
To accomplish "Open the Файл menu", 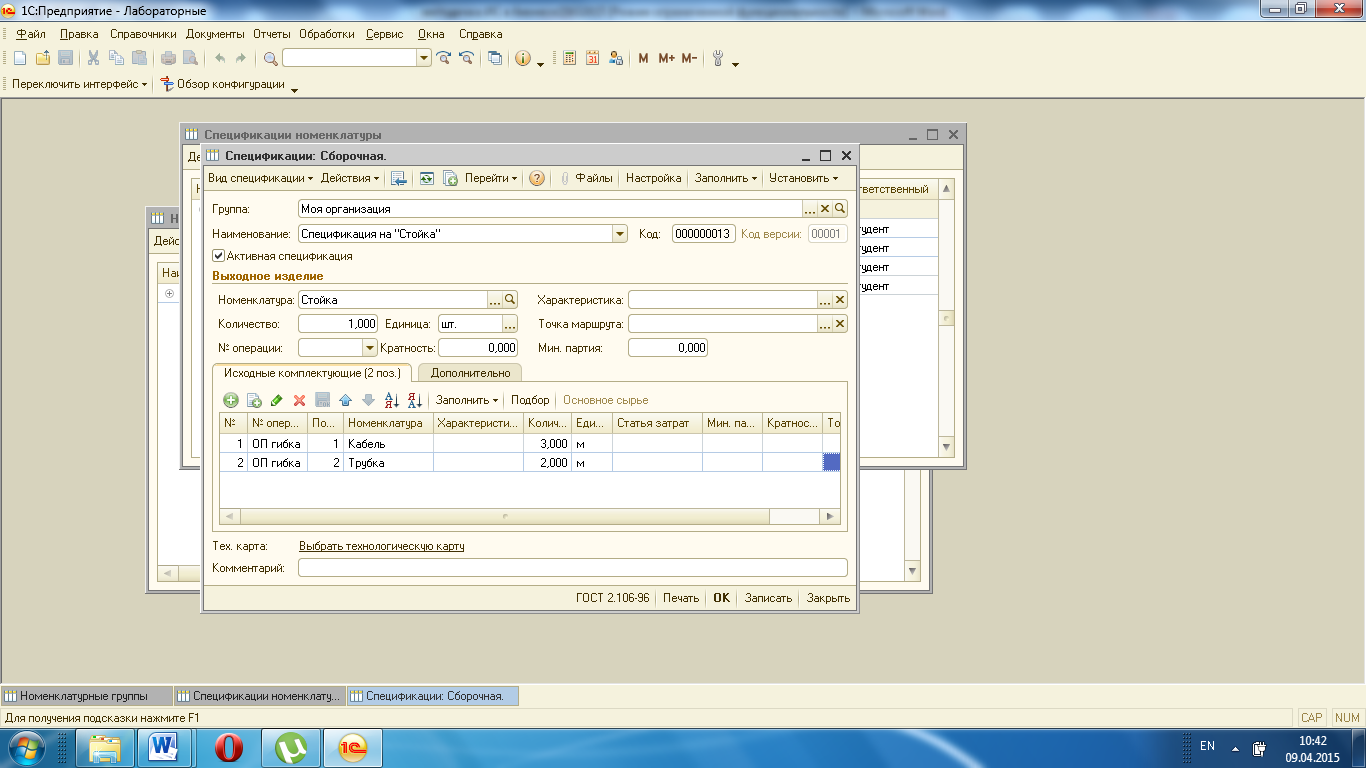I will (31, 34).
